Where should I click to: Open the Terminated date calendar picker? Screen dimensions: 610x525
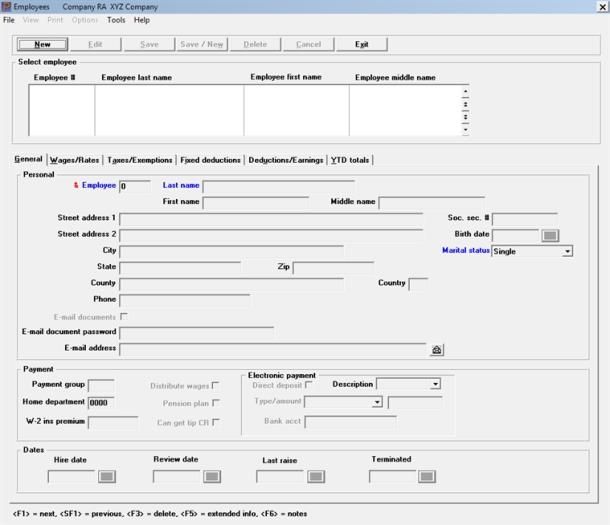(427, 476)
